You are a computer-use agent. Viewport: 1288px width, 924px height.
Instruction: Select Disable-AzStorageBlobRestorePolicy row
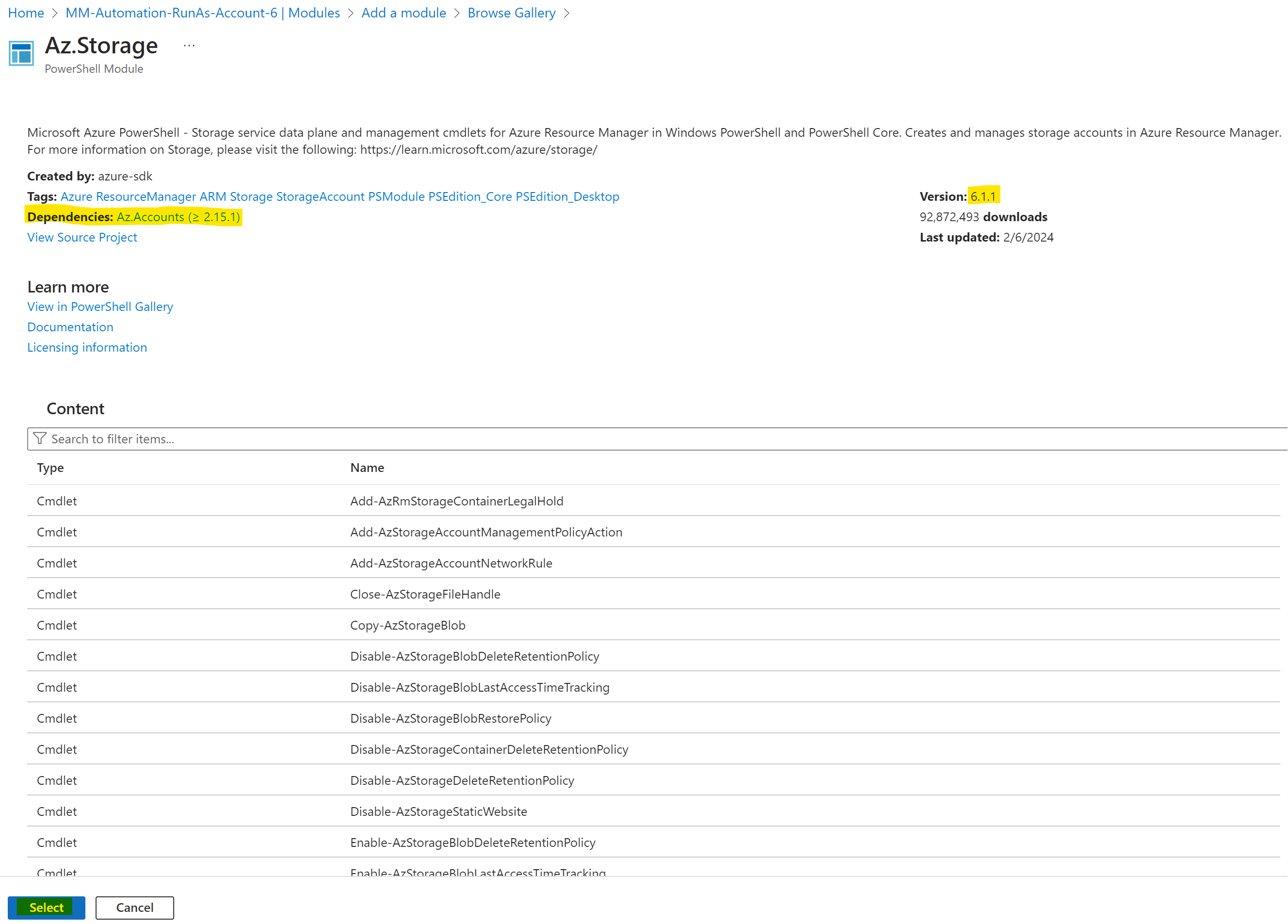coord(653,718)
